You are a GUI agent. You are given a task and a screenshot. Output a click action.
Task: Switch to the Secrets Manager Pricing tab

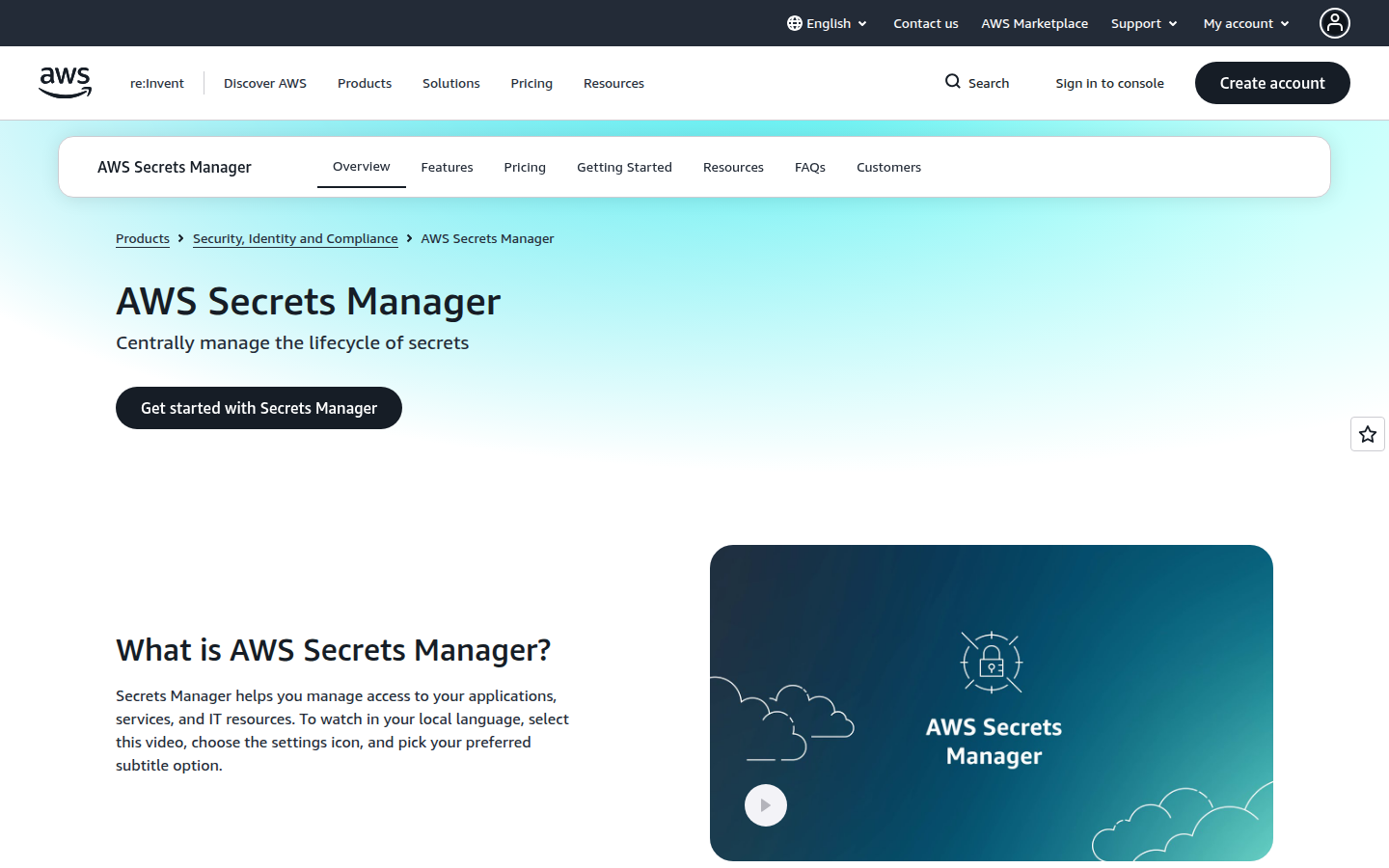[x=525, y=167]
